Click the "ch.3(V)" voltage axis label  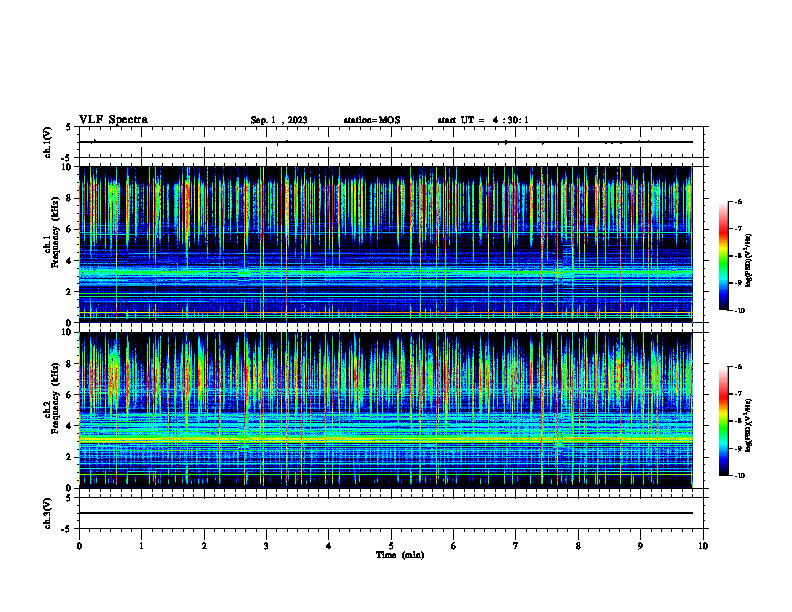pyautogui.click(x=48, y=513)
